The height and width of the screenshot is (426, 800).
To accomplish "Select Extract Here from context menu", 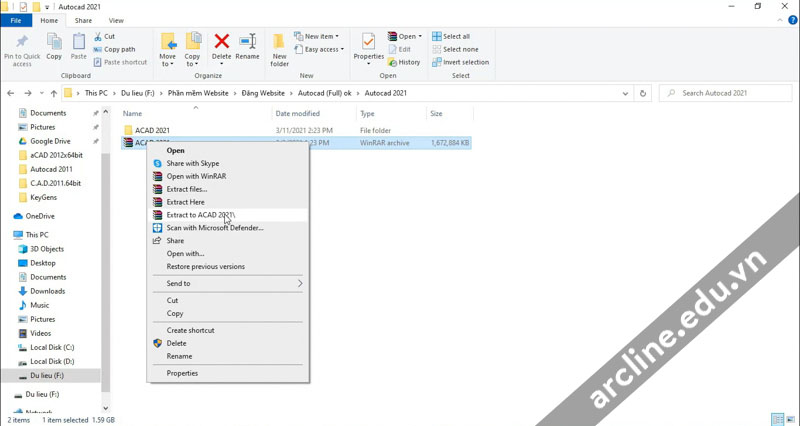I will point(185,202).
